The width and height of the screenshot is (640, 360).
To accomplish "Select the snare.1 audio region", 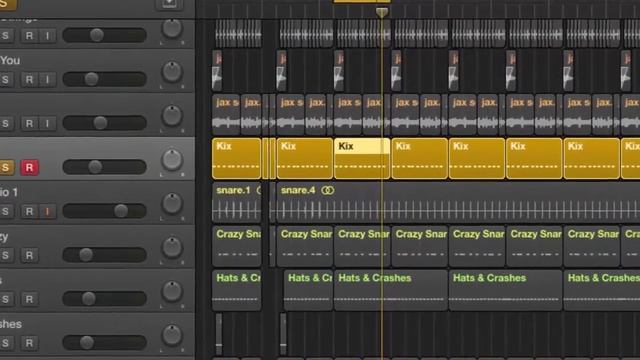I will (x=236, y=202).
